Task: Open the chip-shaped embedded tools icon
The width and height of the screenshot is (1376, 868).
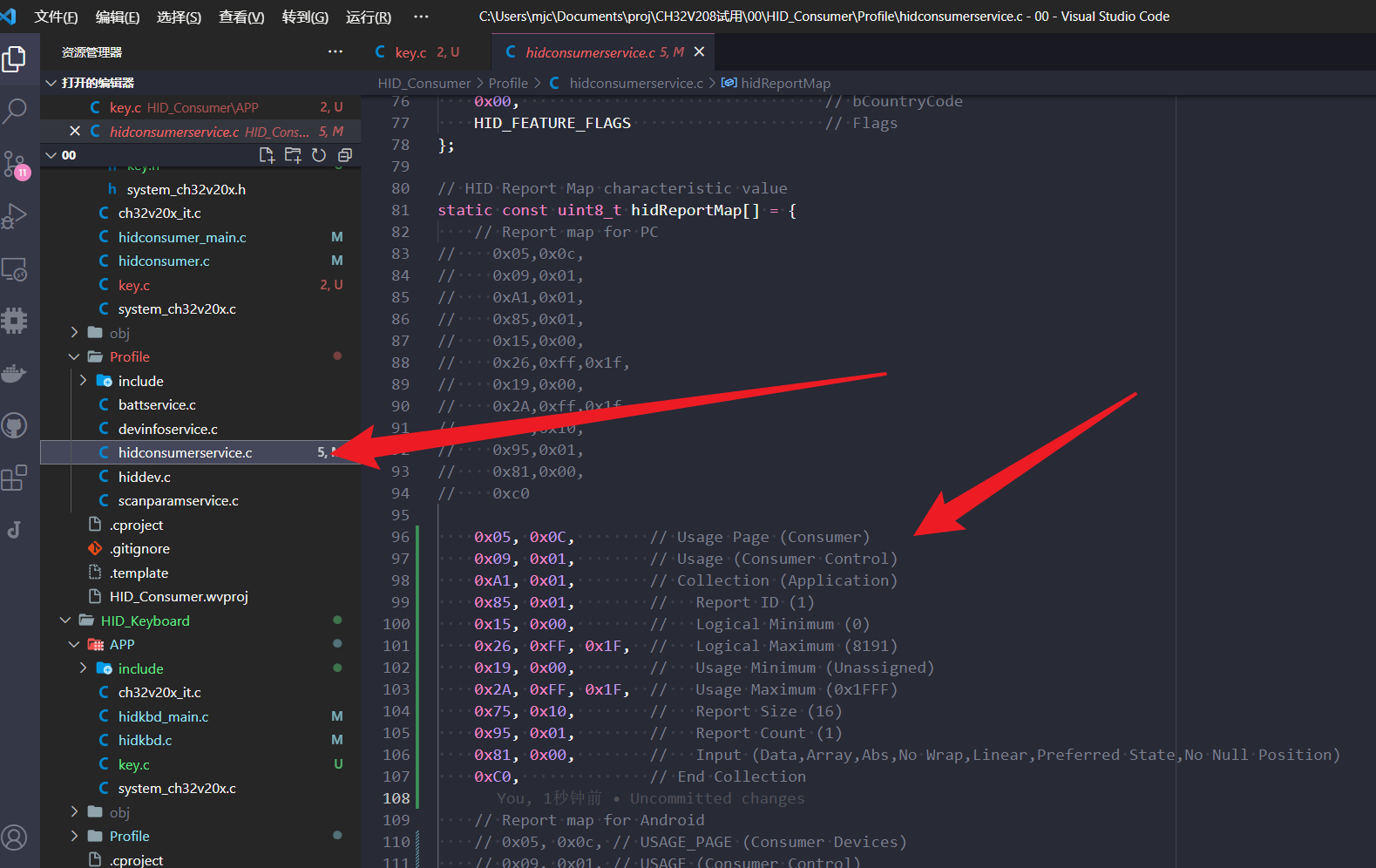Action: tap(15, 321)
